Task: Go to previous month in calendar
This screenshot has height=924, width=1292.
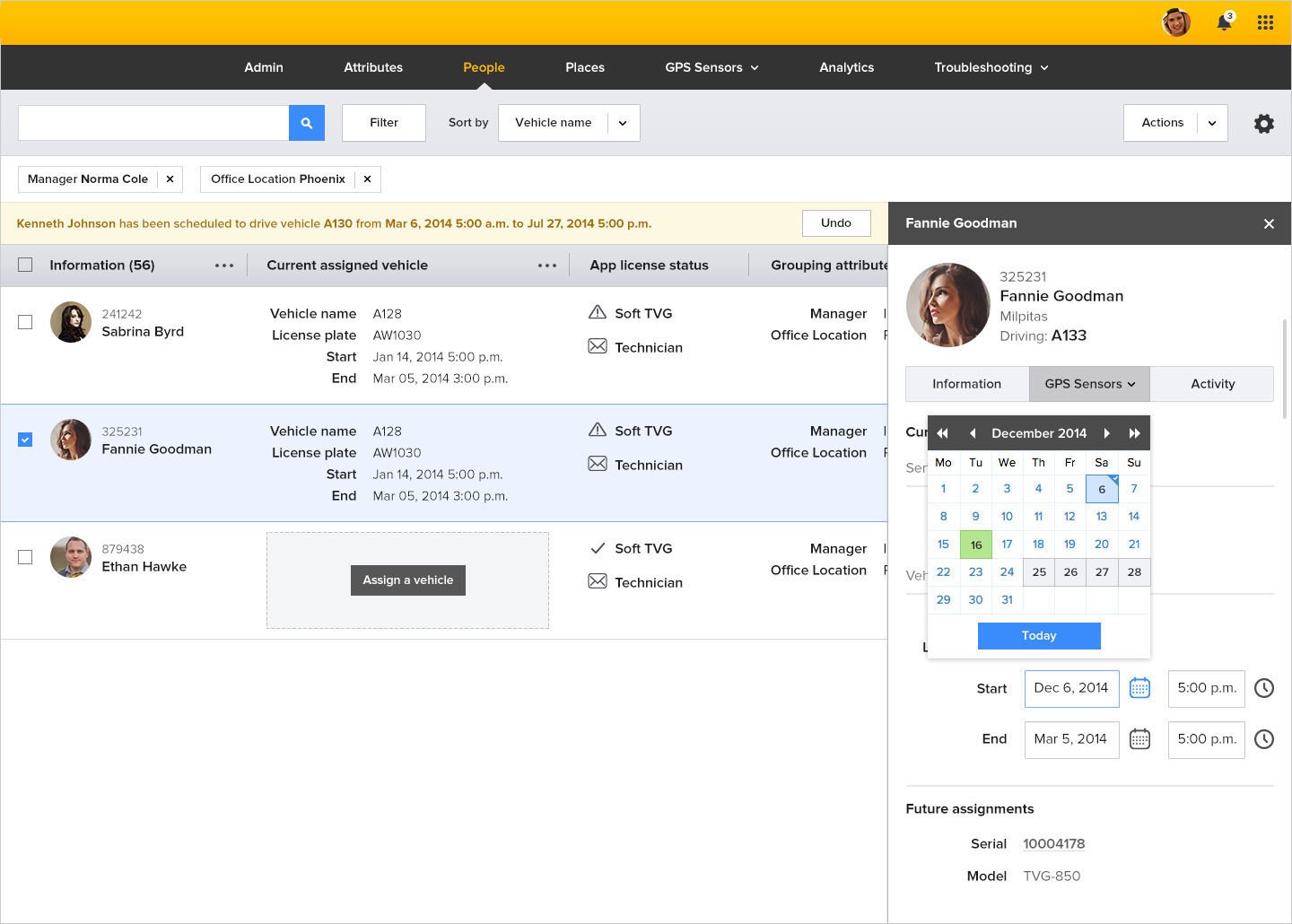Action: point(973,433)
